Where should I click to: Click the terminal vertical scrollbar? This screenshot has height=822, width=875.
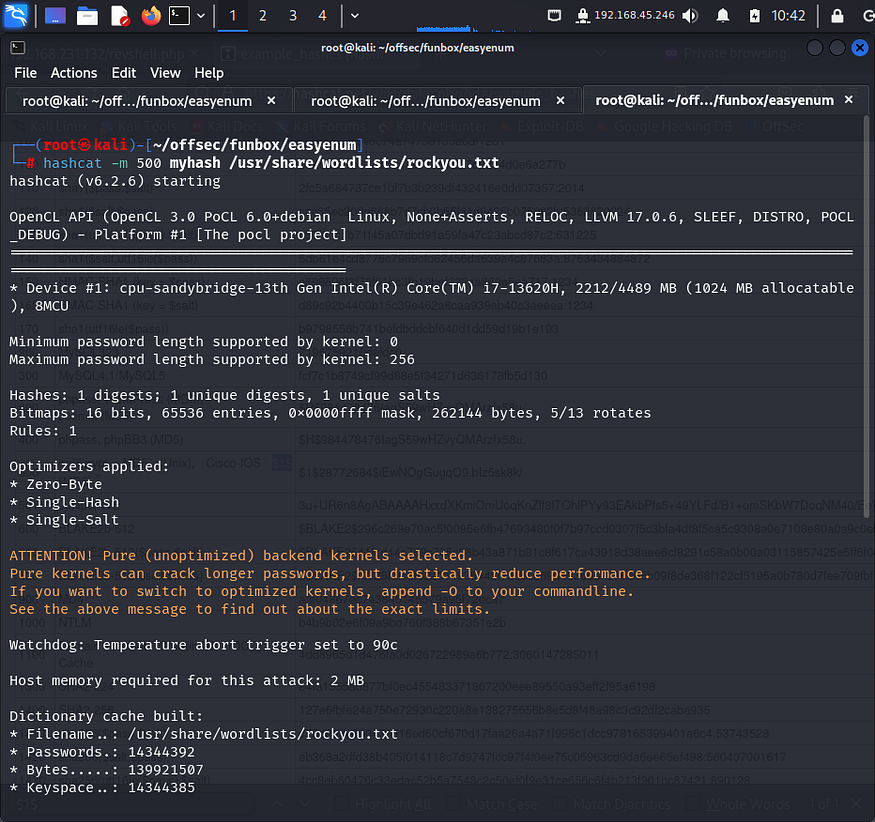pyautogui.click(x=866, y=317)
